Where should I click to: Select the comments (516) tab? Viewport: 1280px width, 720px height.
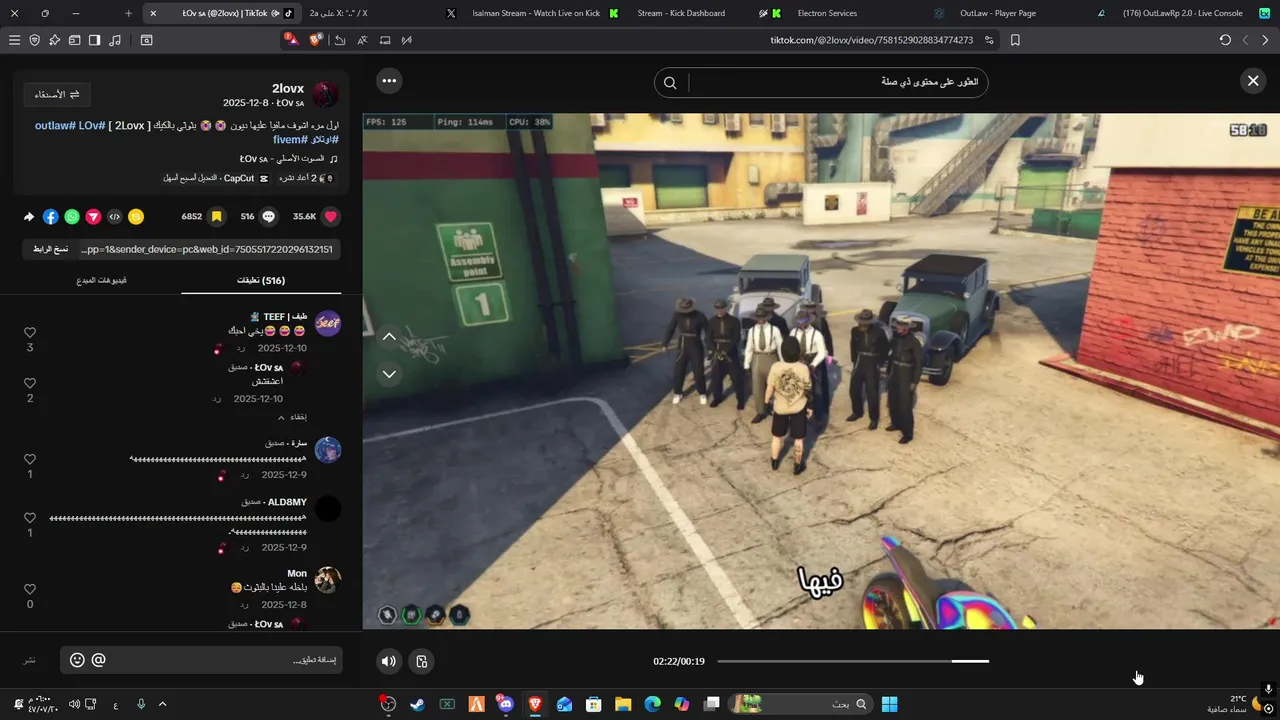click(261, 280)
